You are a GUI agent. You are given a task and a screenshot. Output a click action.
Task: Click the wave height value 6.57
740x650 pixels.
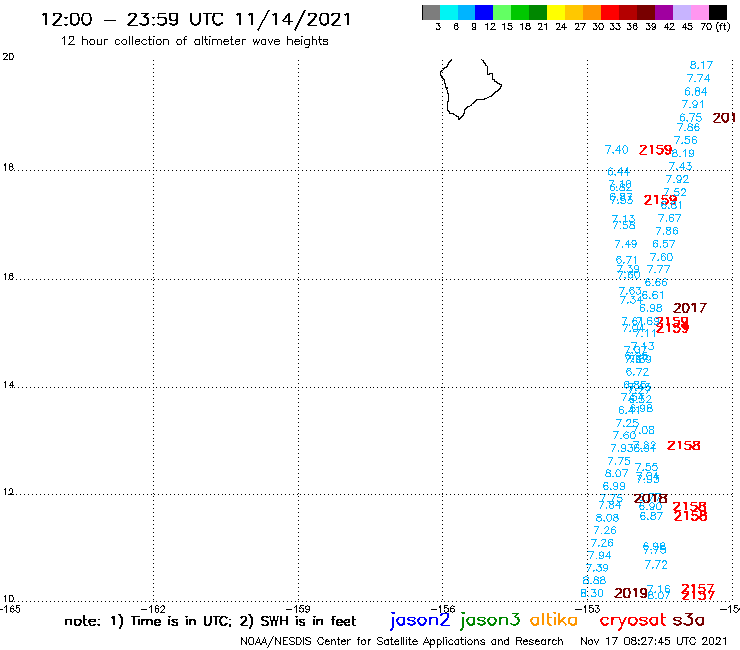pos(664,244)
